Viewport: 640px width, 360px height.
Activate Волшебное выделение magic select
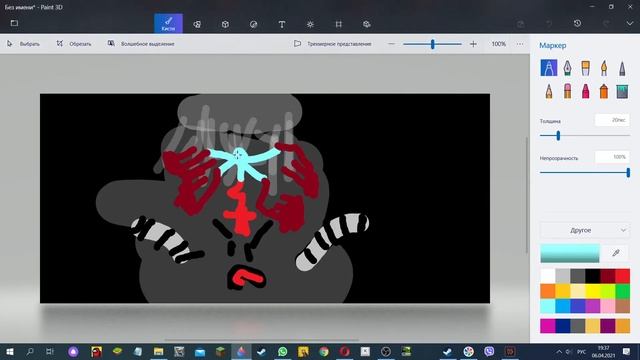coord(141,44)
